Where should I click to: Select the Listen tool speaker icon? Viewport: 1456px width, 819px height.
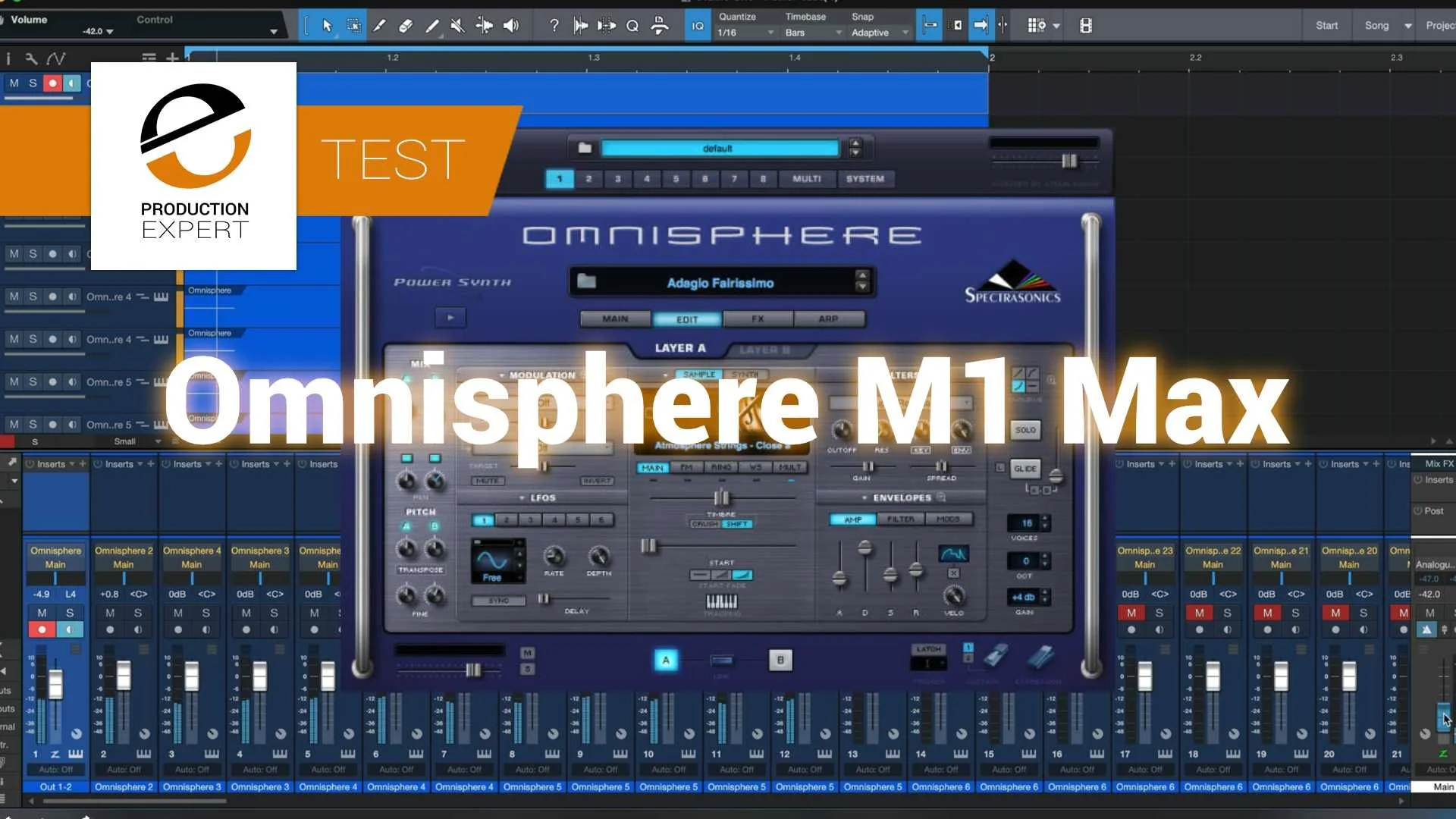pyautogui.click(x=510, y=25)
